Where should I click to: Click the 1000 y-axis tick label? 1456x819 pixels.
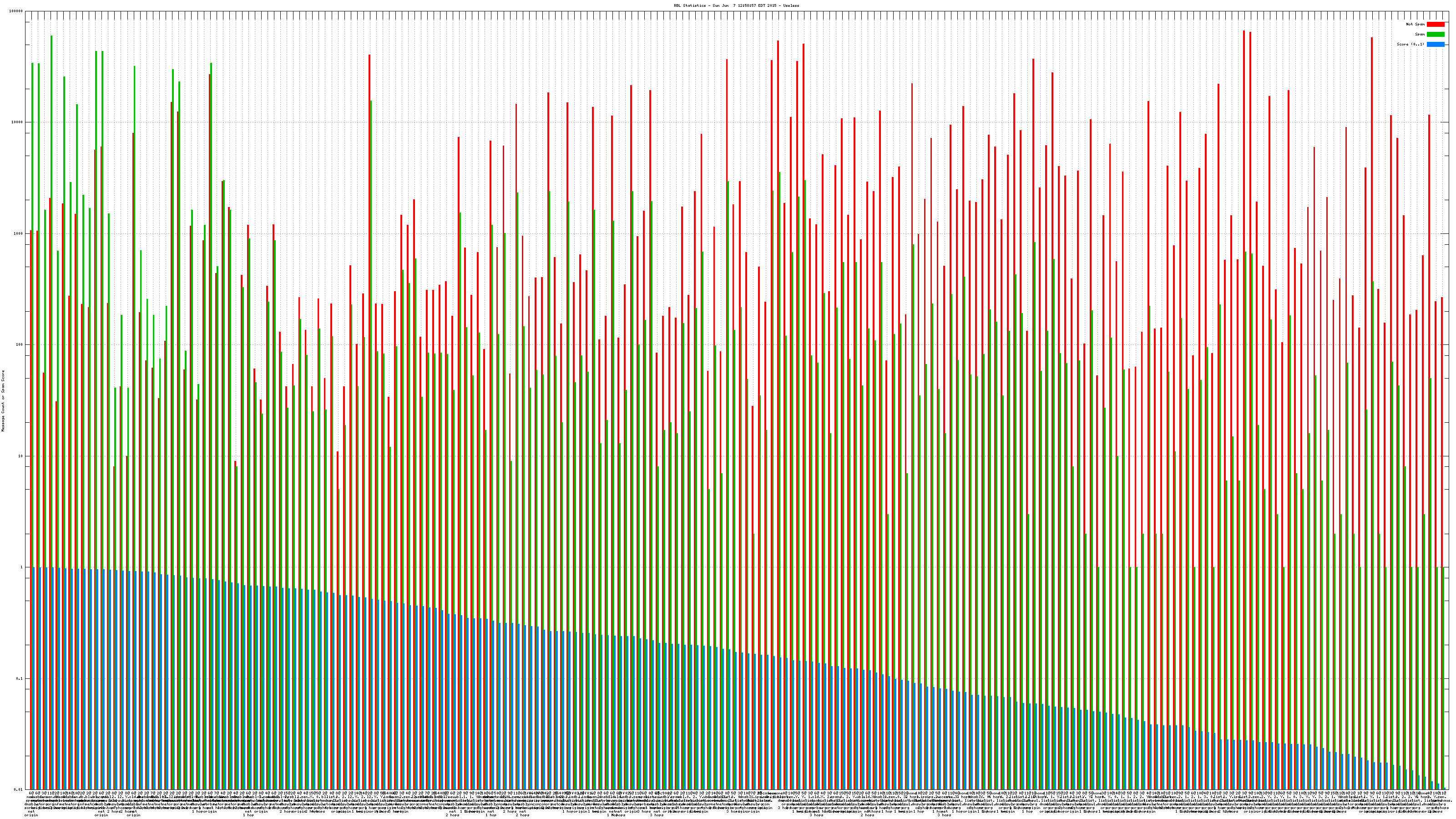(19, 233)
